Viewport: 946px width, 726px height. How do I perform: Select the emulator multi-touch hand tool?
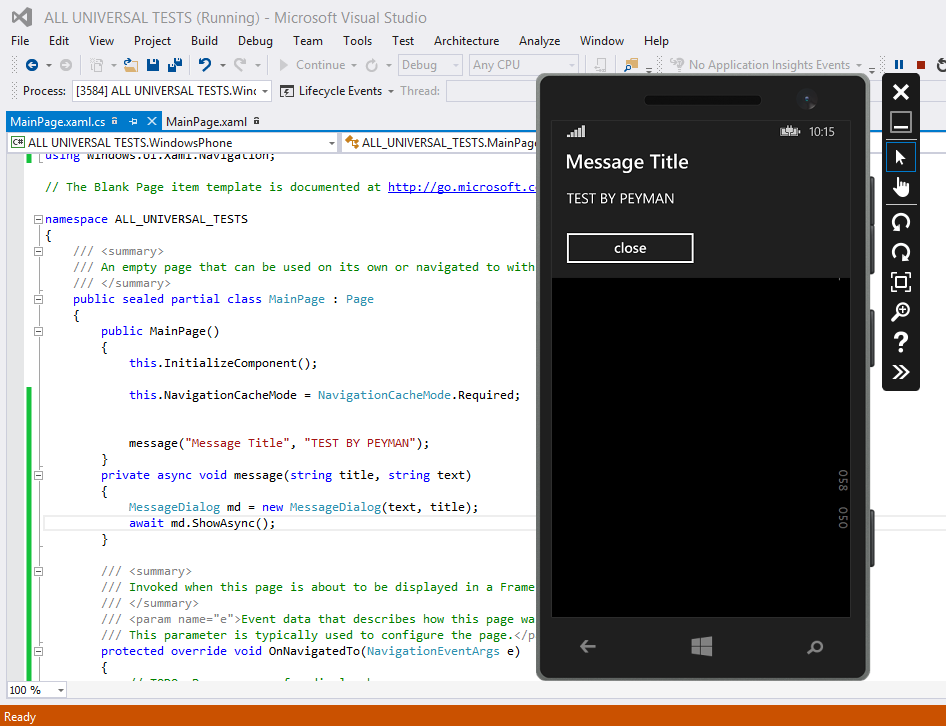click(901, 188)
